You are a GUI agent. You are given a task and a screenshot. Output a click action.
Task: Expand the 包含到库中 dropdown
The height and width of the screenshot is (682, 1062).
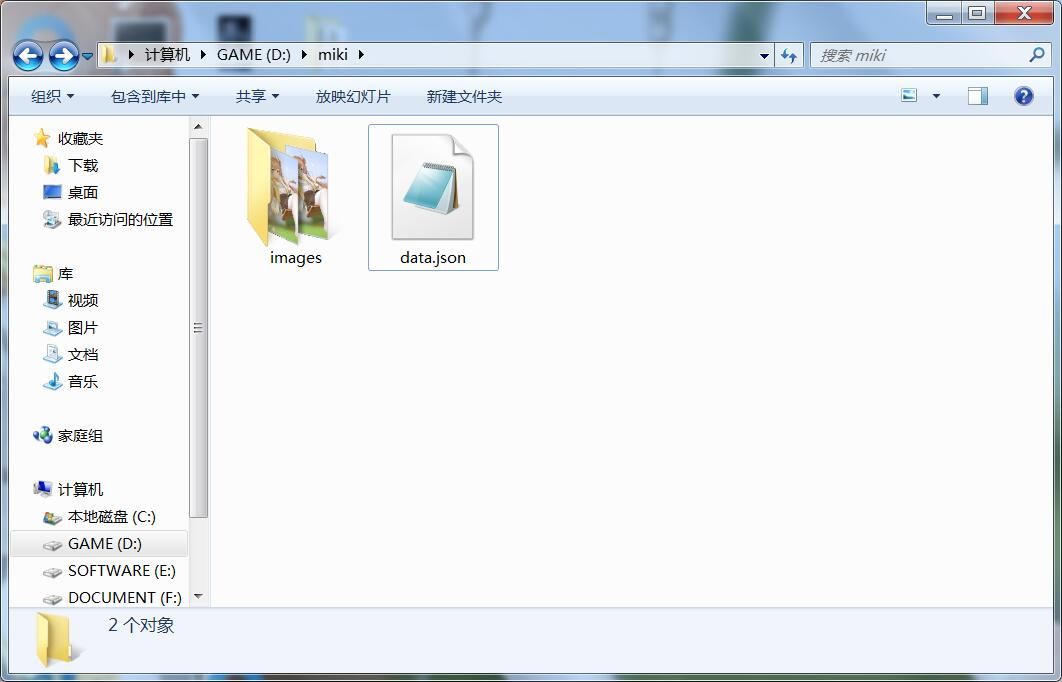click(154, 97)
